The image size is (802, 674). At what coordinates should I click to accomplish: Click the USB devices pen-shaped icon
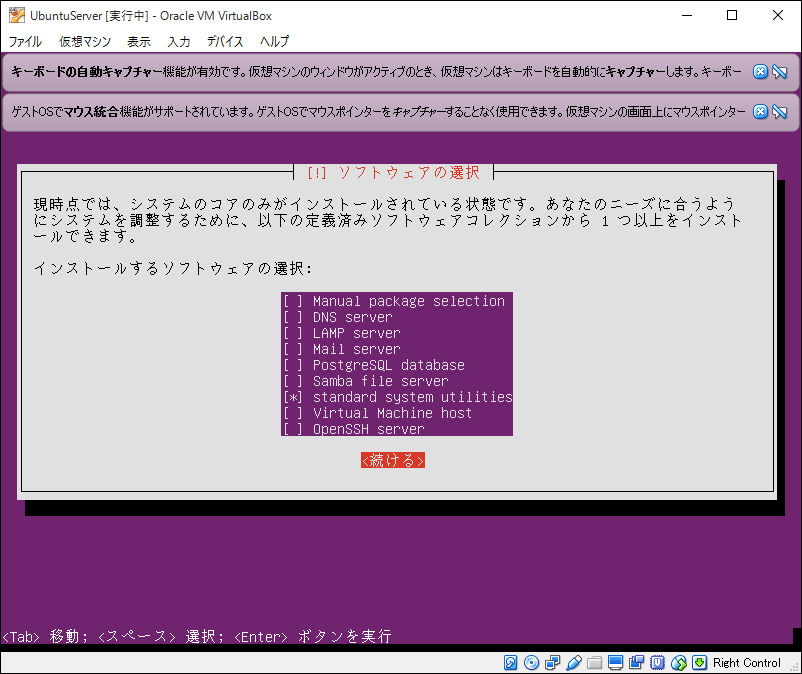tap(574, 663)
